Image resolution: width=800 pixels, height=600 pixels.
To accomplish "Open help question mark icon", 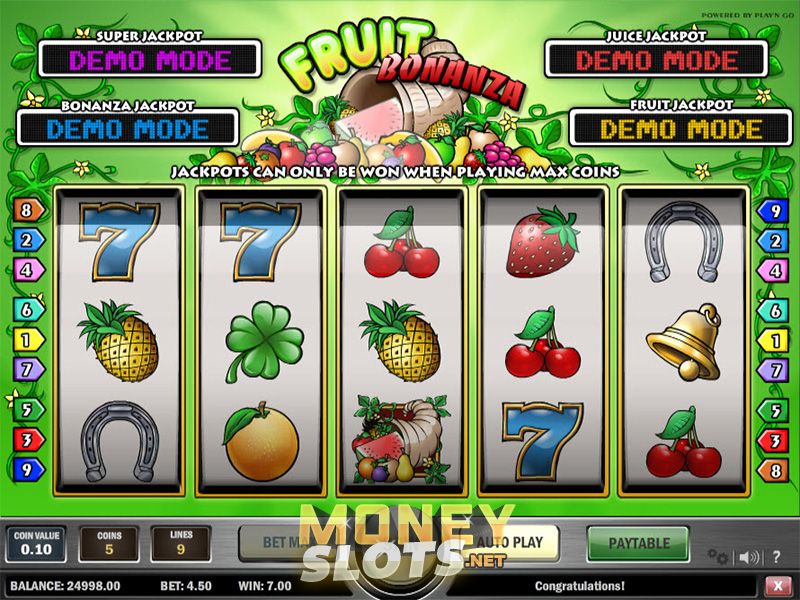I will (776, 557).
